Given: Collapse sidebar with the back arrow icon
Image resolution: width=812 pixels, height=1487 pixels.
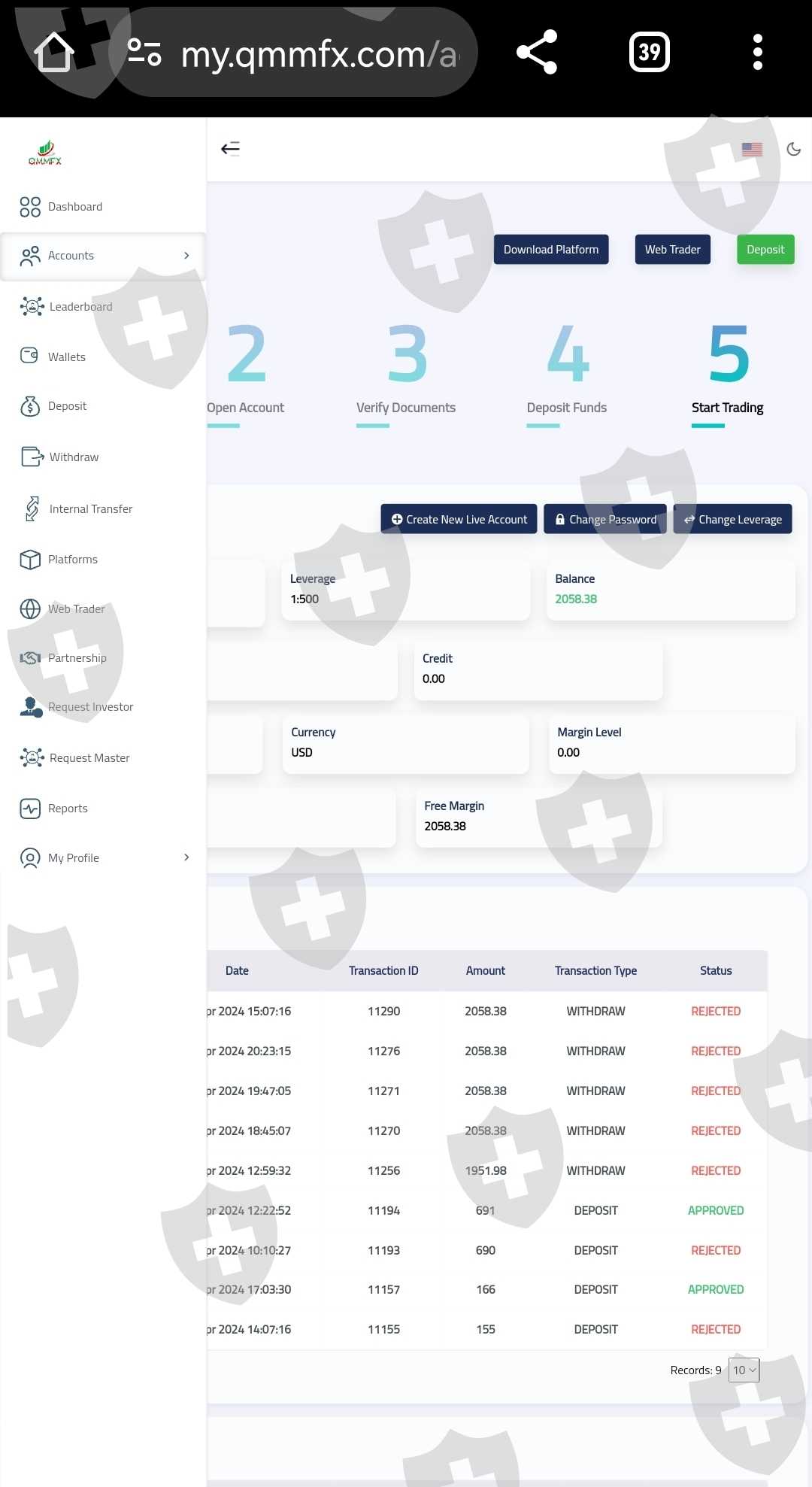Looking at the screenshot, I should point(230,148).
